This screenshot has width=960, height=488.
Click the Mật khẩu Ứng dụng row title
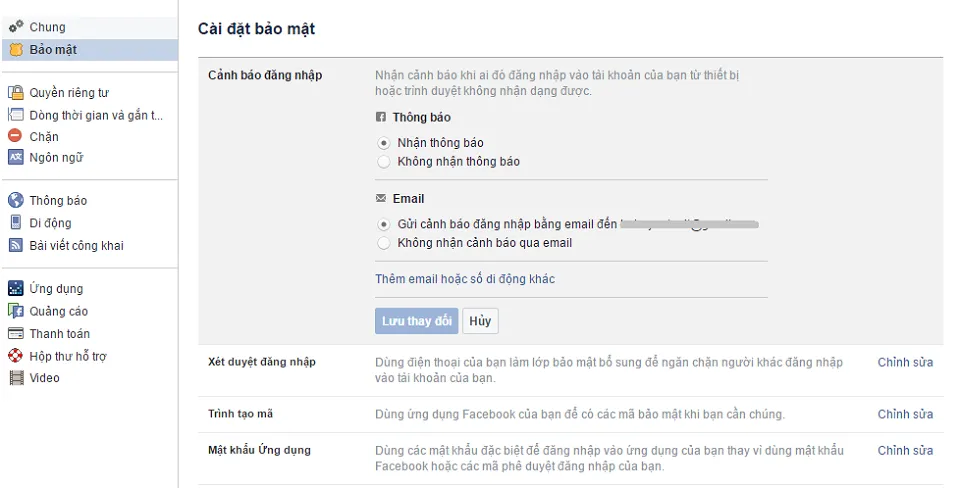click(x=259, y=451)
